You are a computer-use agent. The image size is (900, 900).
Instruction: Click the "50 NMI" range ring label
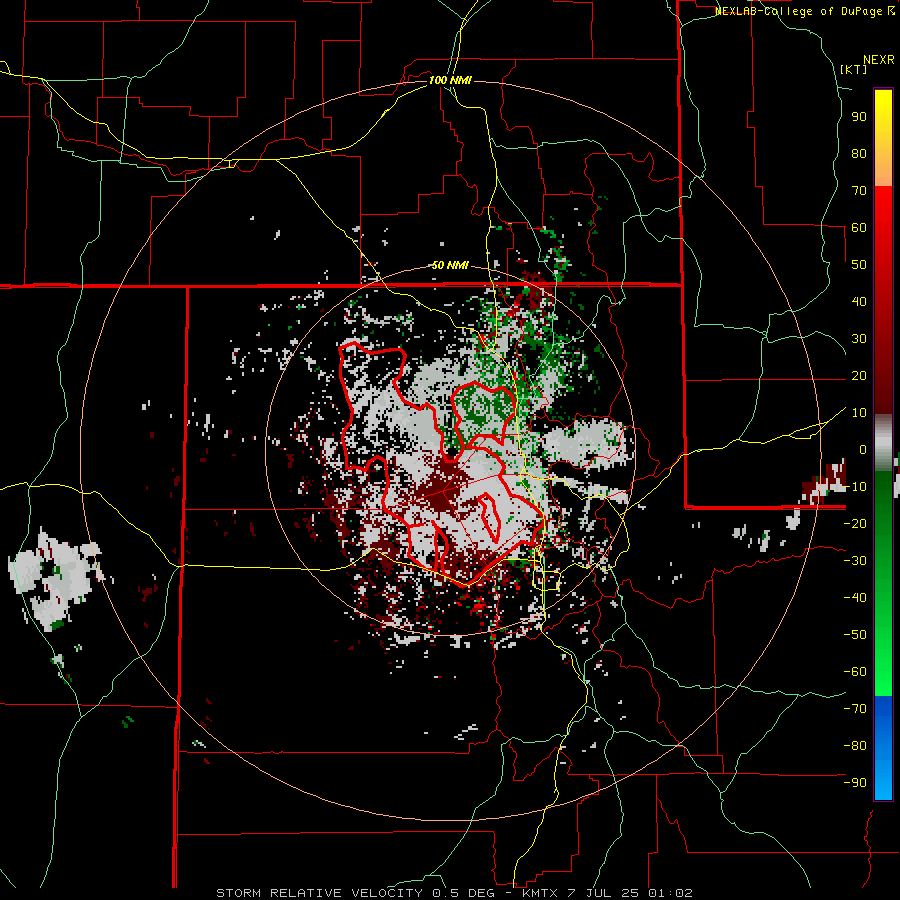pos(450,265)
